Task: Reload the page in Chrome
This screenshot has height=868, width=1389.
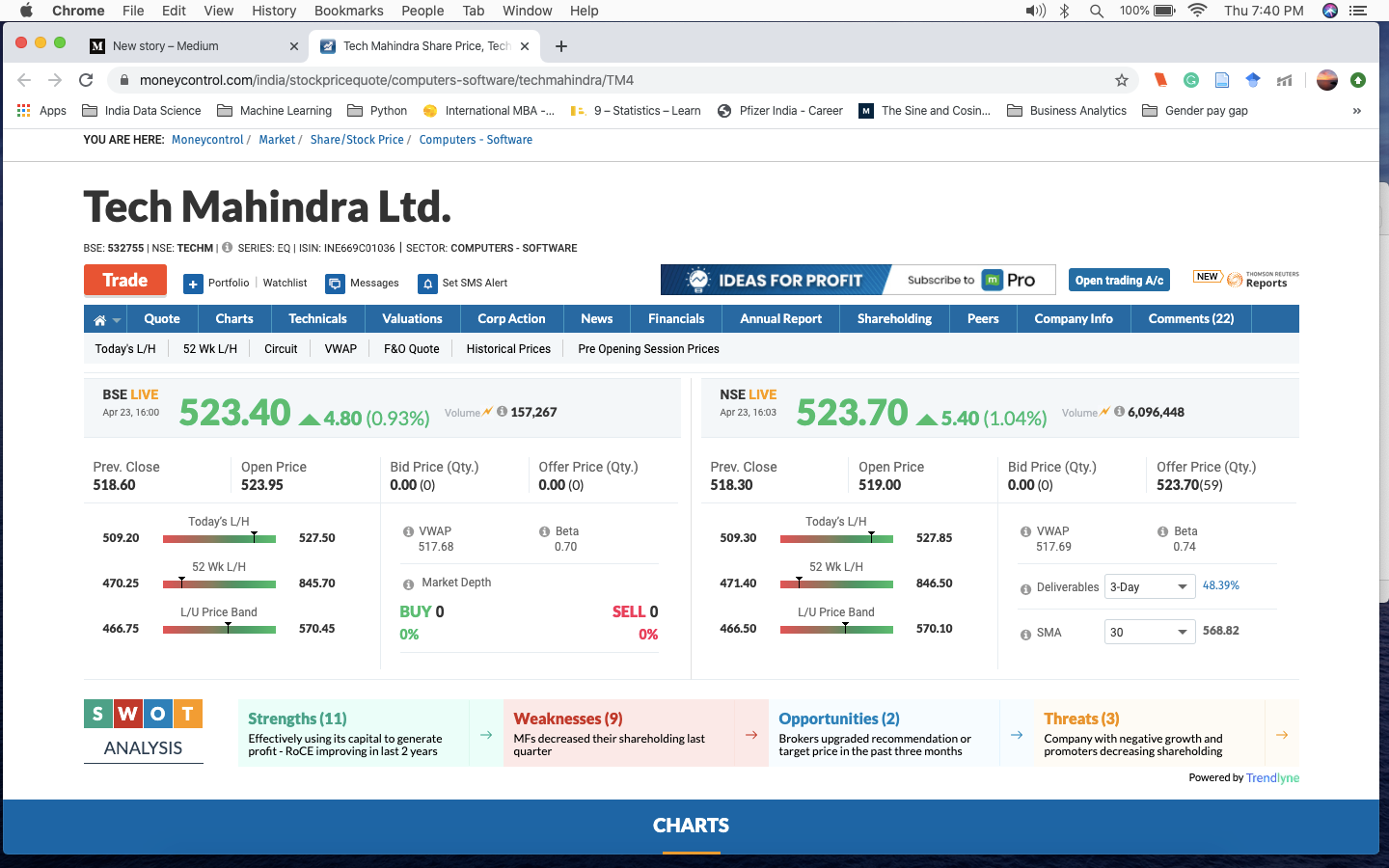Action: pos(86,80)
